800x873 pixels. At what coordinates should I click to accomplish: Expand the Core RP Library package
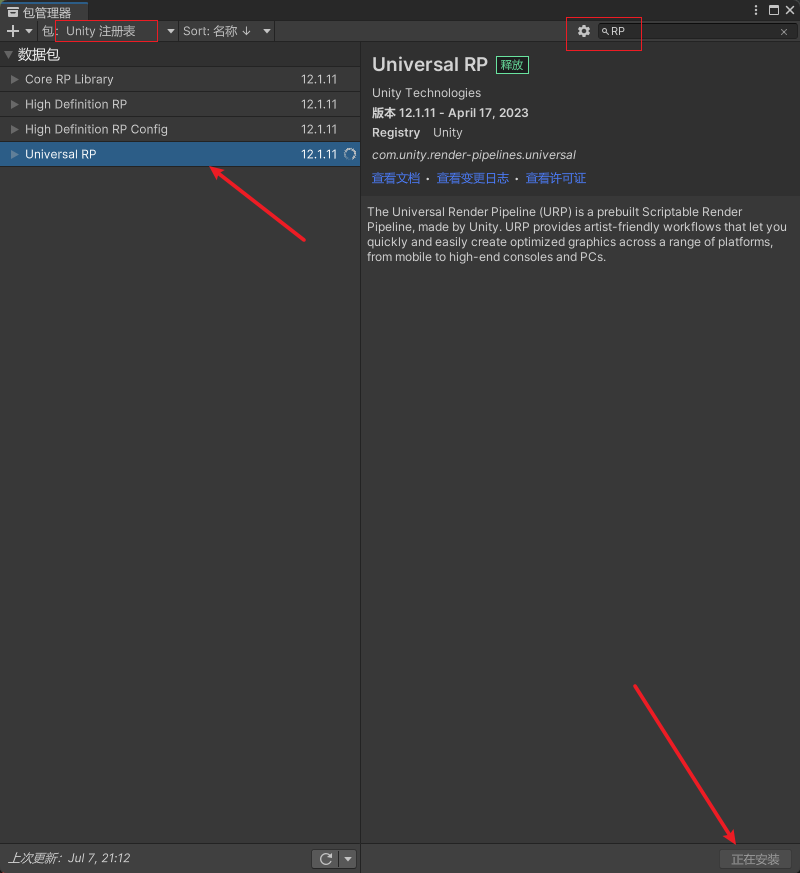click(x=14, y=80)
